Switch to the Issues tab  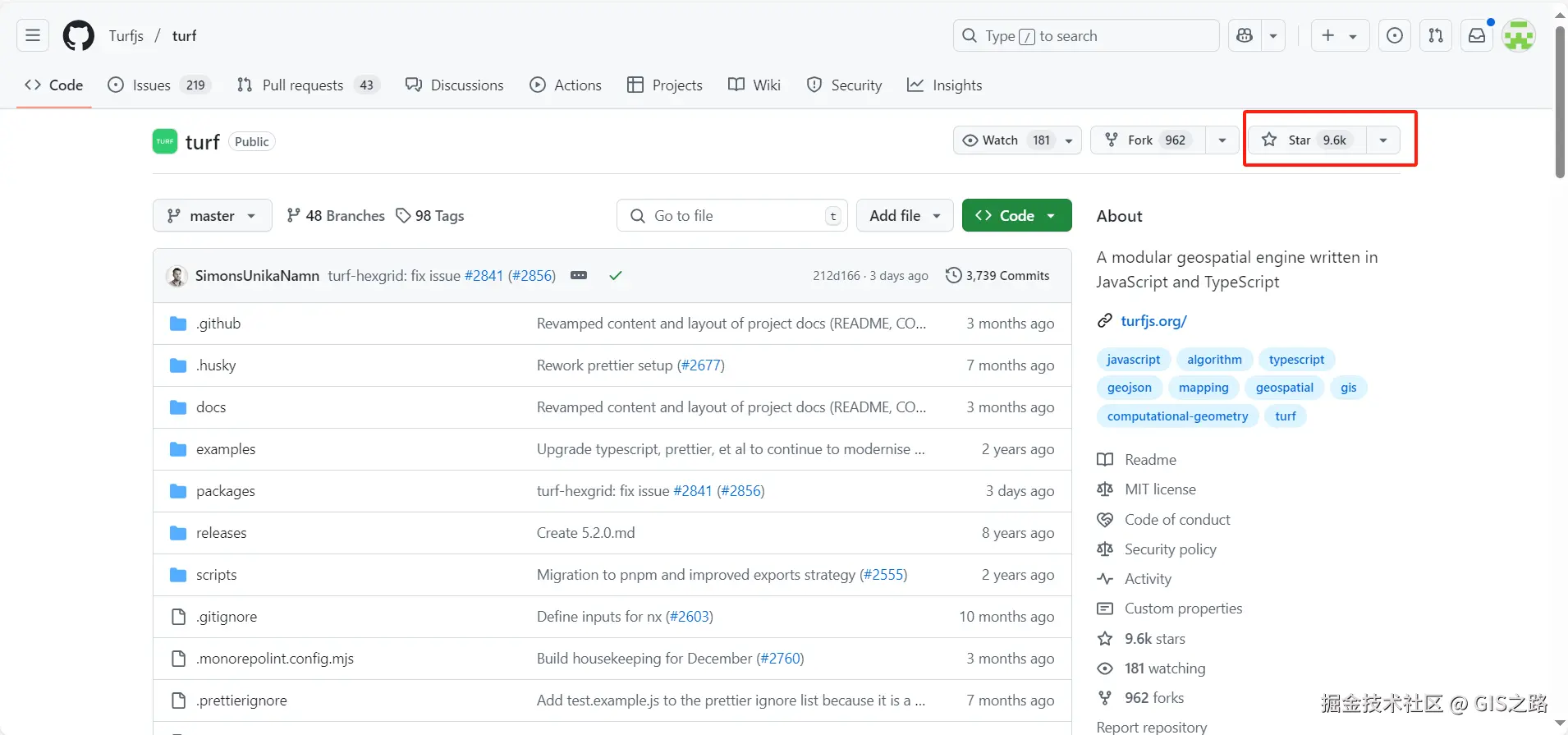click(152, 85)
